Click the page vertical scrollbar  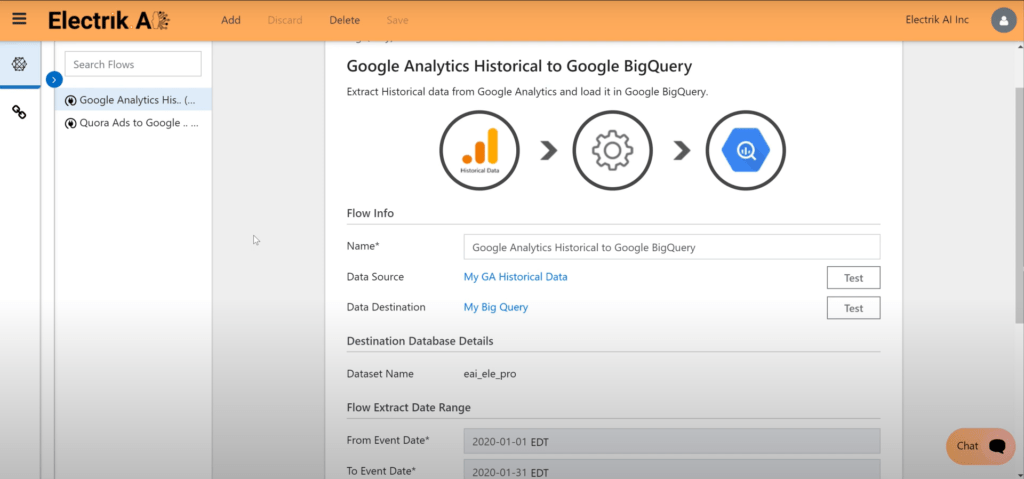1019,204
